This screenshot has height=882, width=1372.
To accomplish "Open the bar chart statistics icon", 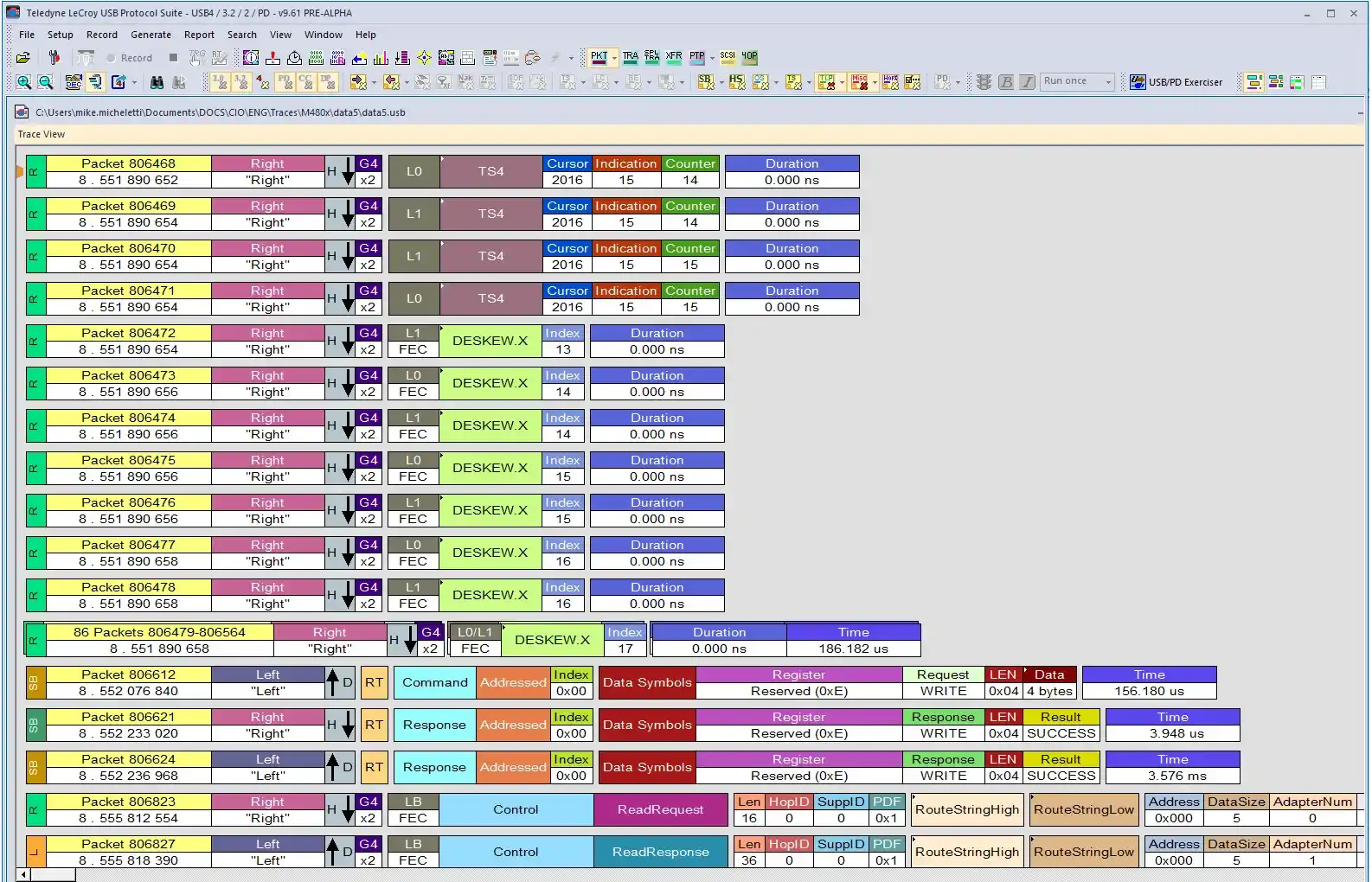I will (381, 58).
